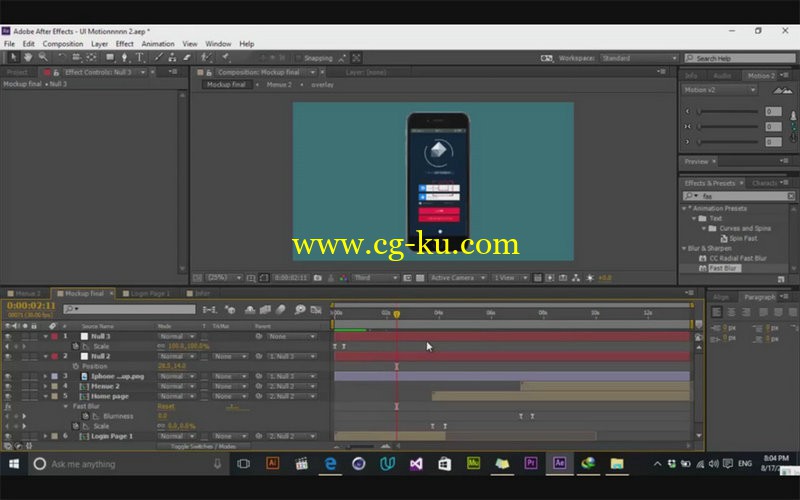Select the Type text tool

click(x=139, y=57)
